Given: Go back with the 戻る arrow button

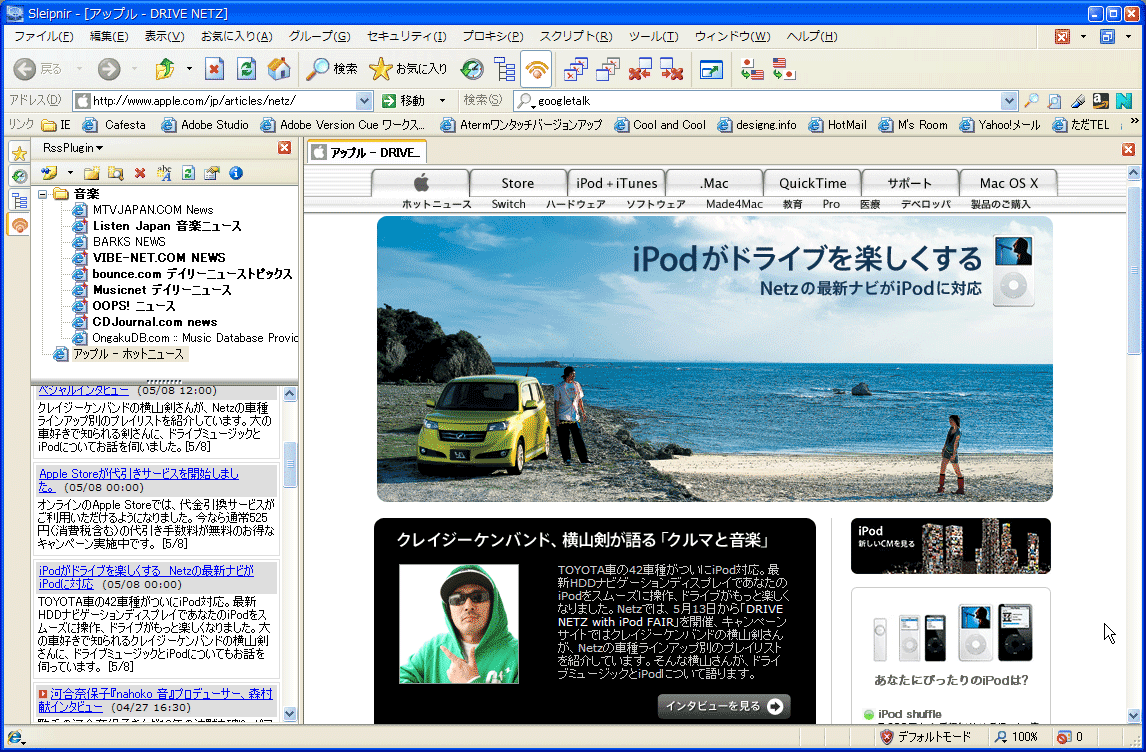Looking at the screenshot, I should click(x=38, y=69).
